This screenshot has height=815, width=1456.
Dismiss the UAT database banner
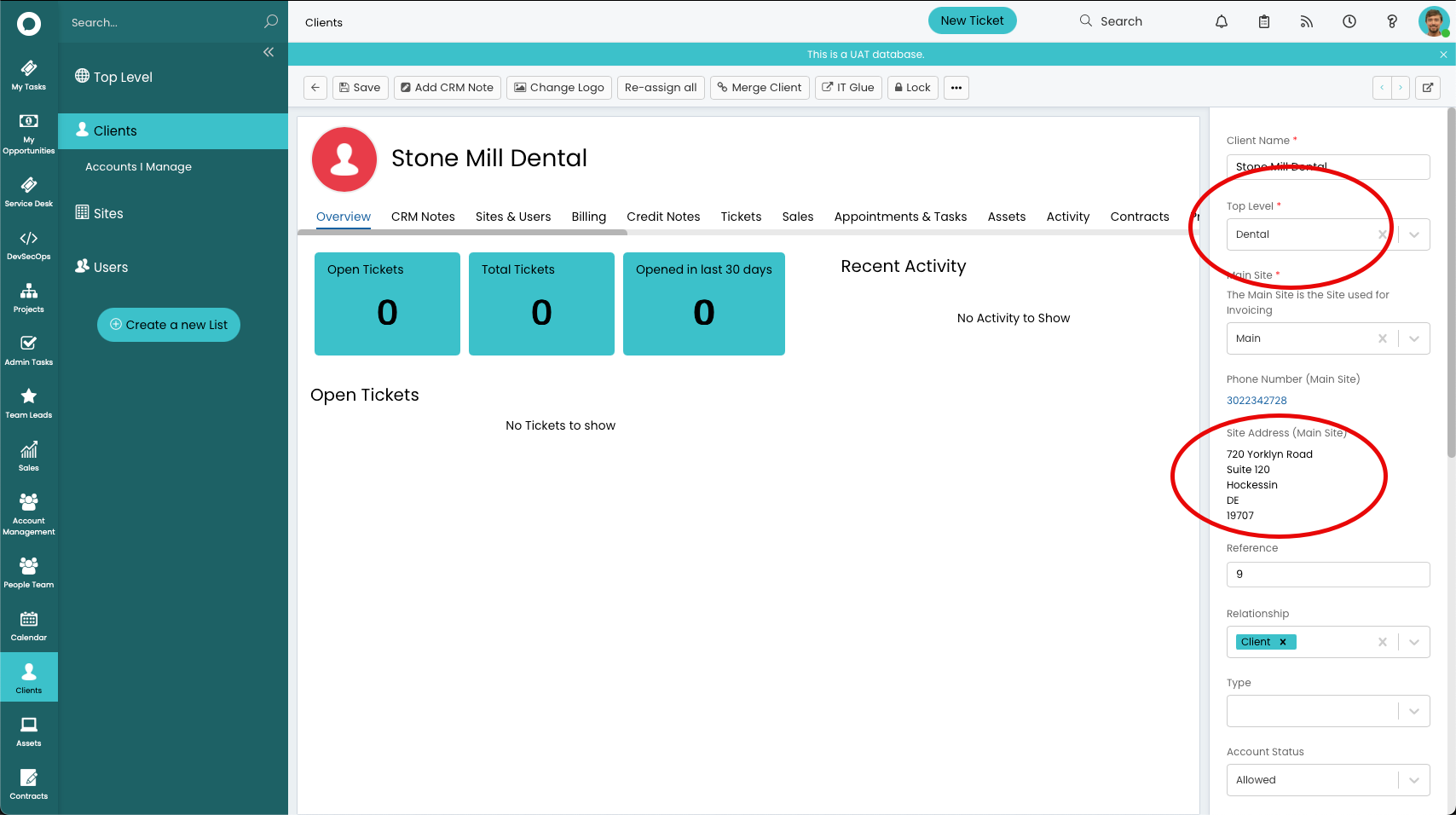(1443, 55)
